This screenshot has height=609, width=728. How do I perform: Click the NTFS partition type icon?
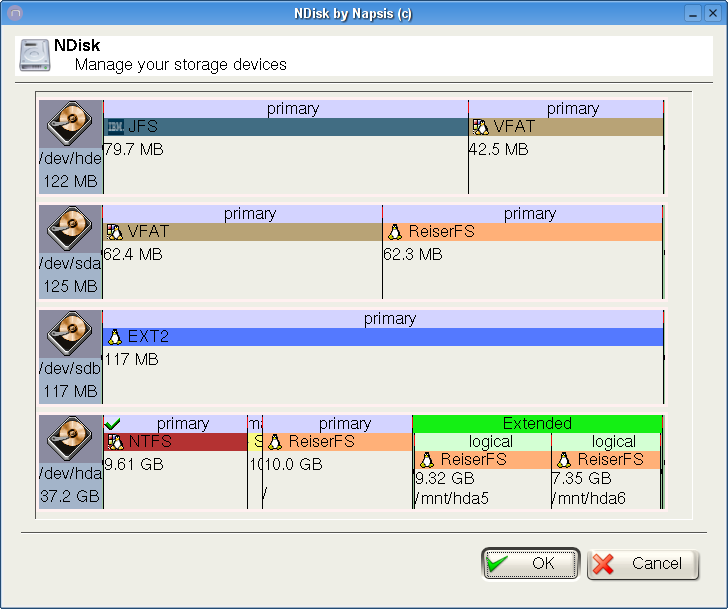[x=114, y=442]
